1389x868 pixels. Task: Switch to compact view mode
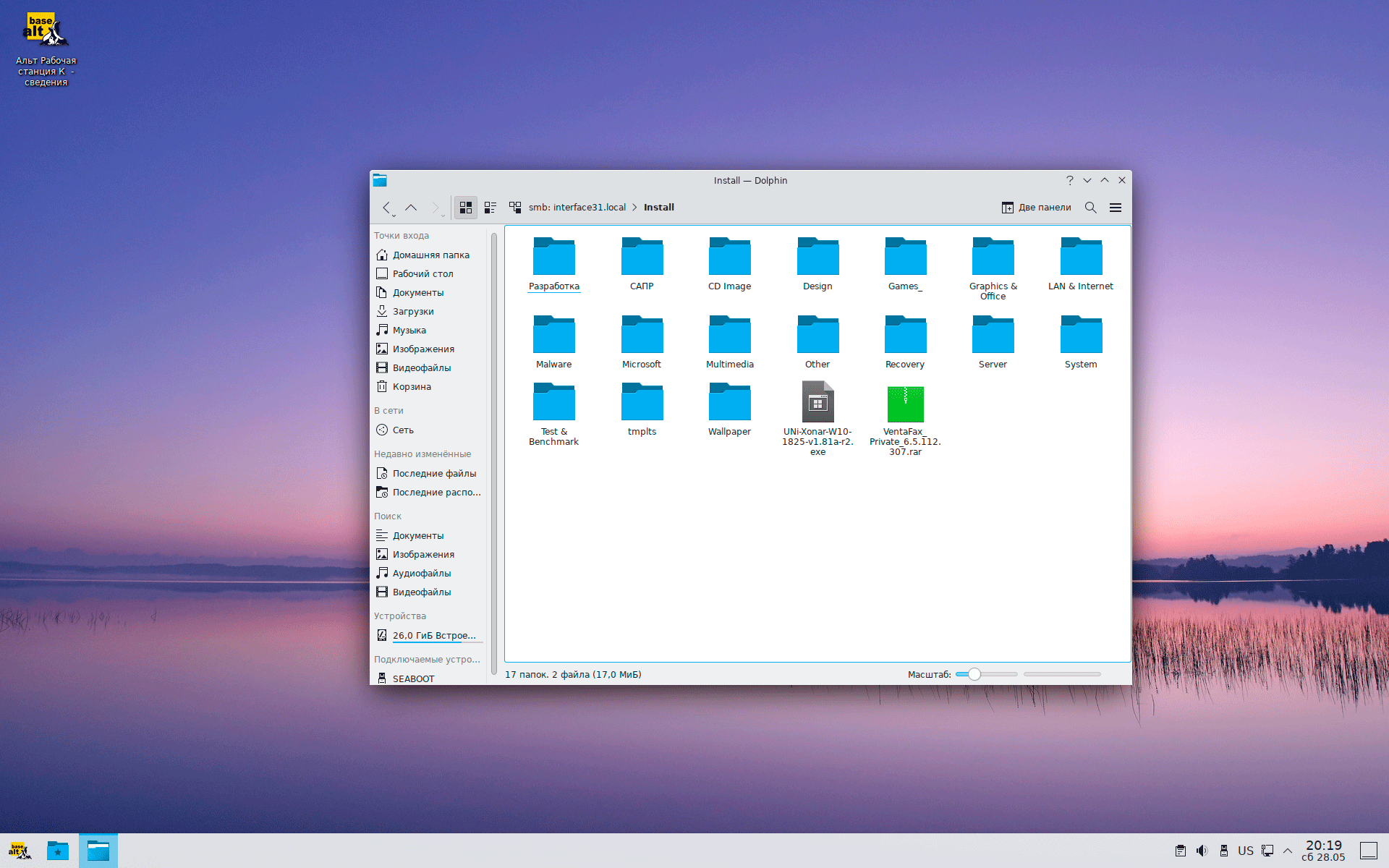(490, 208)
